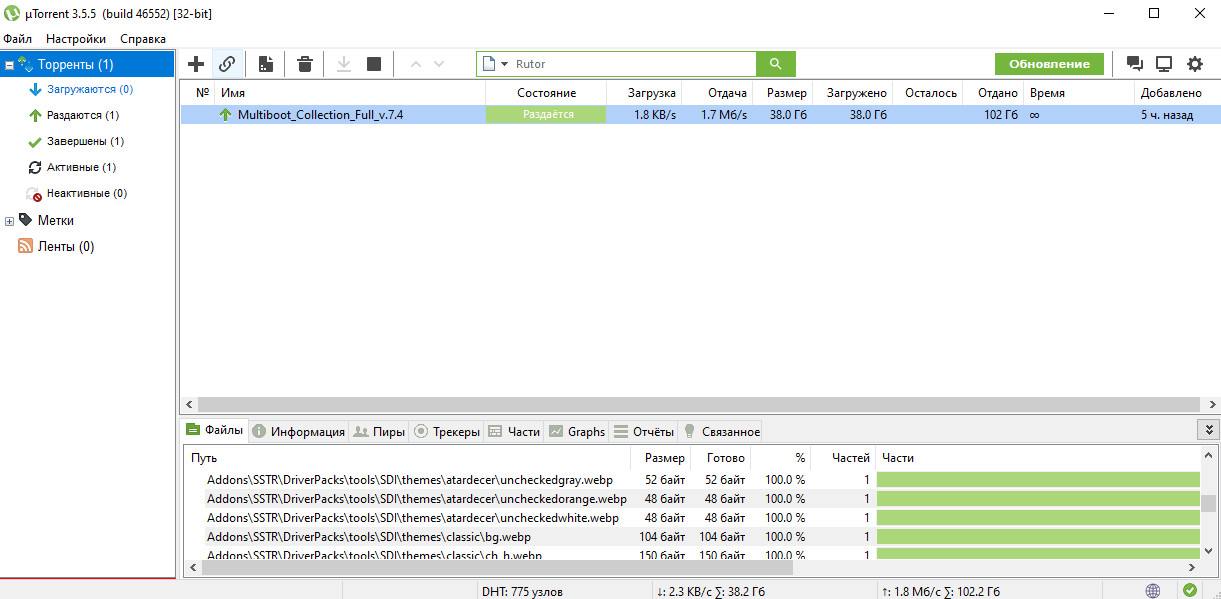This screenshot has height=599, width=1221.
Task: Select Ленты (0) in sidebar
Action: pos(66,246)
